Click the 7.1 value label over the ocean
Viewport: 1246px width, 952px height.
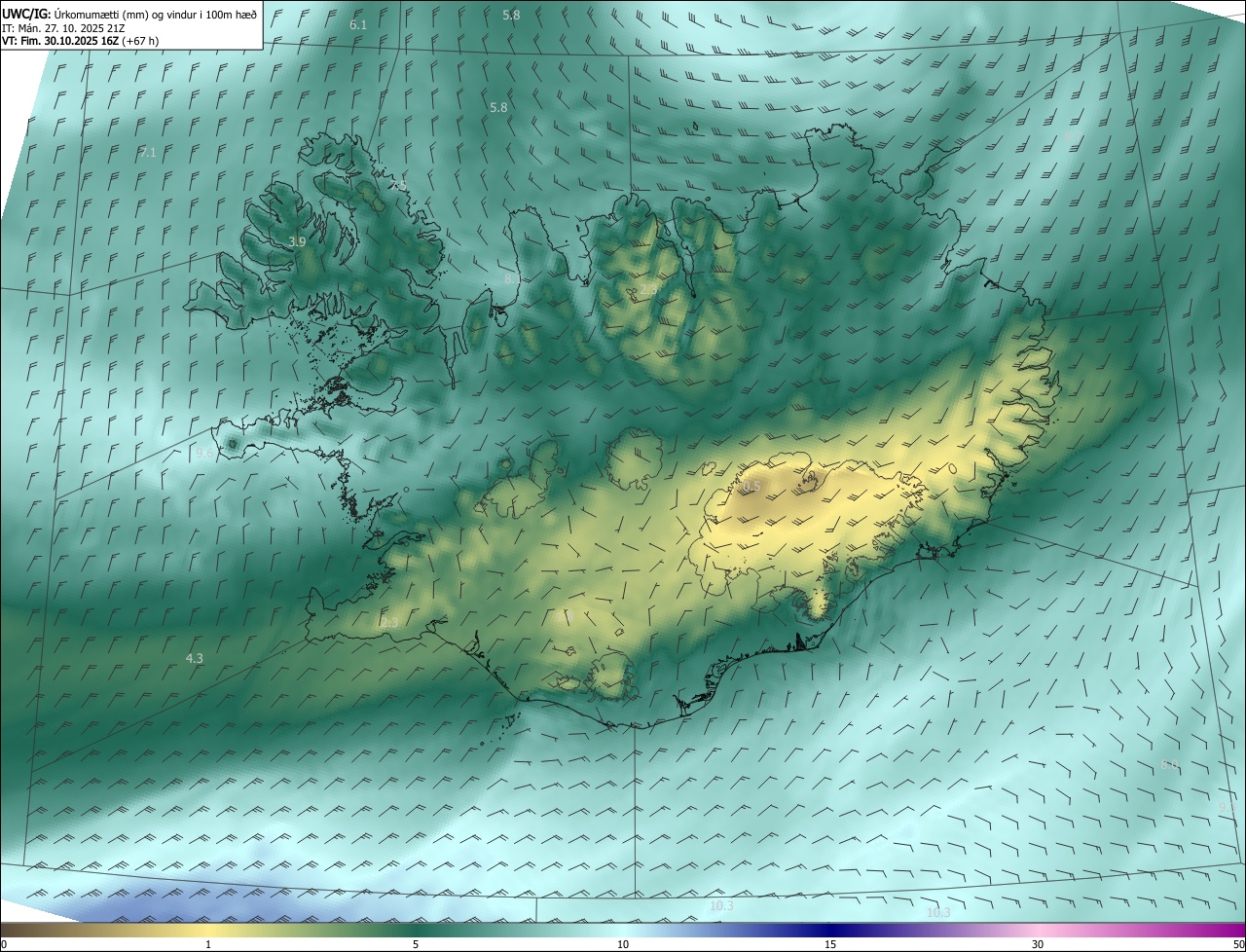click(148, 153)
